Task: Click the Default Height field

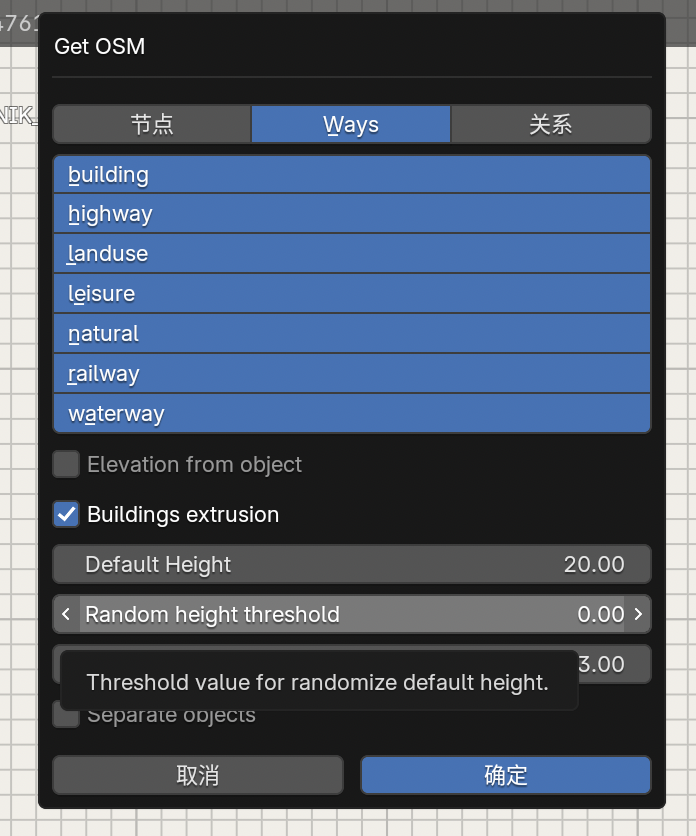Action: 351,564
